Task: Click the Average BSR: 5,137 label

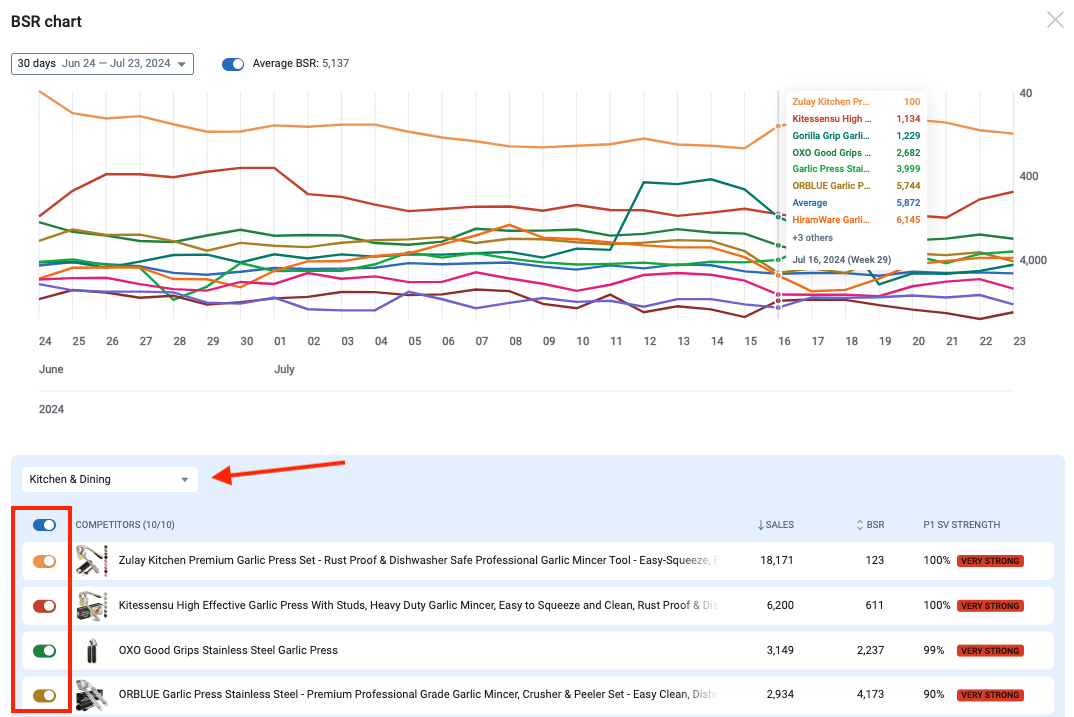Action: 301,64
